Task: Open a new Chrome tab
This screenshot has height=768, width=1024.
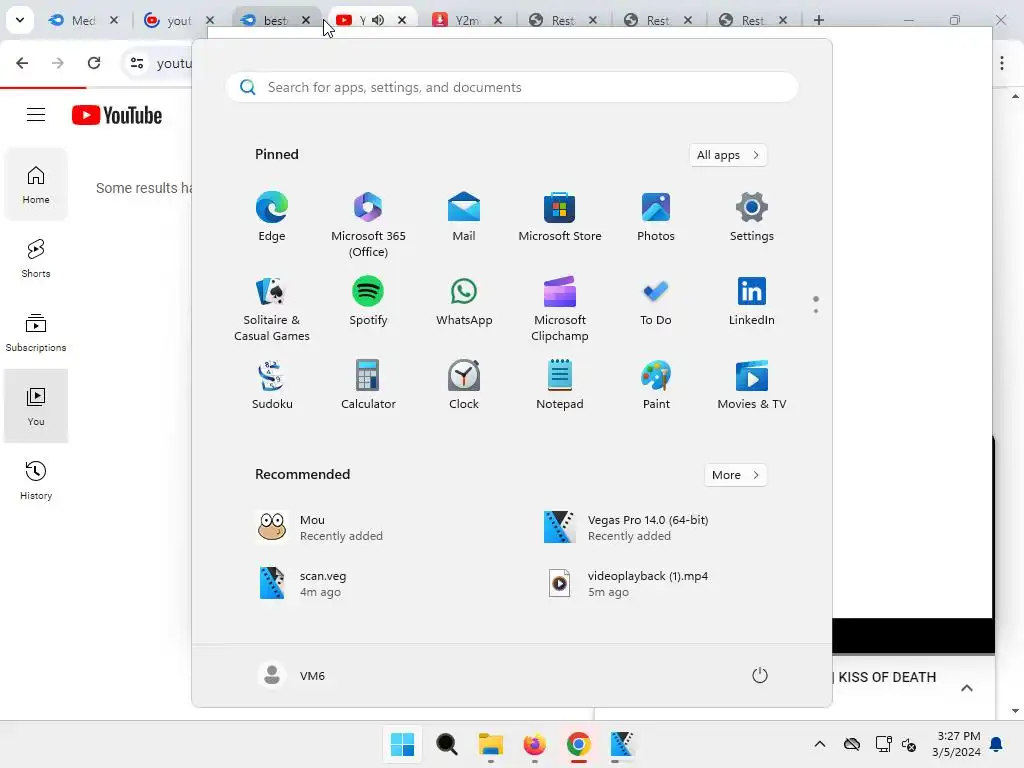Action: (x=818, y=20)
